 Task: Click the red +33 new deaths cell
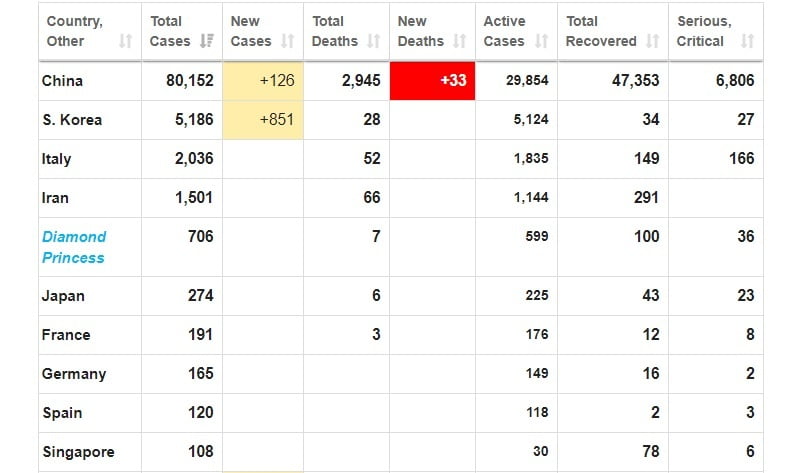tap(433, 81)
